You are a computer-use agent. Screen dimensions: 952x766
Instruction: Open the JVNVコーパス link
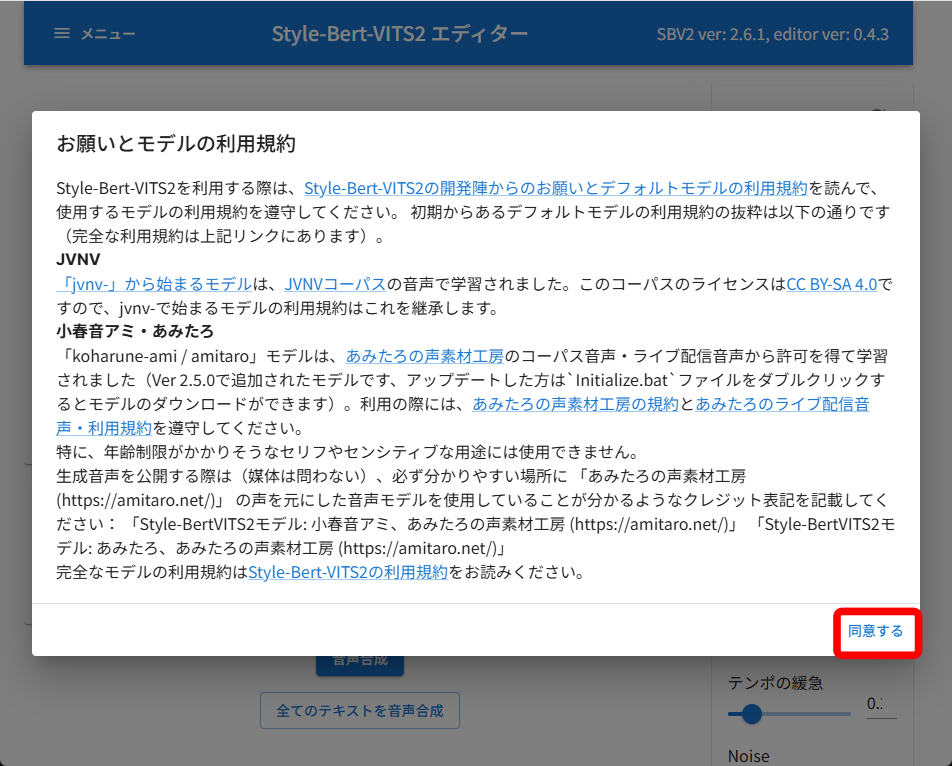tap(335, 284)
